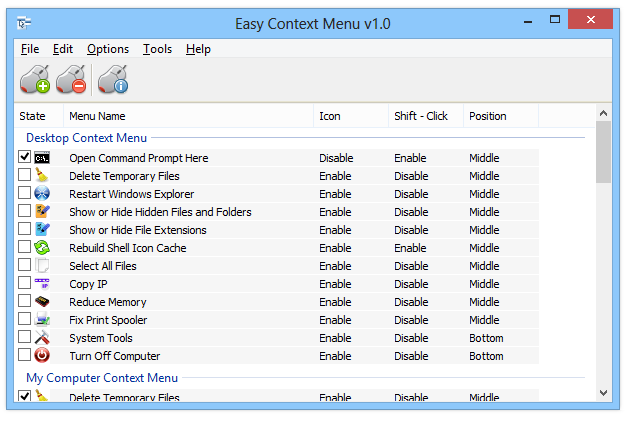Screen dimensions: 627x425
Task: Tick the Show or Hide File Extensions checkbox
Action: (x=24, y=228)
